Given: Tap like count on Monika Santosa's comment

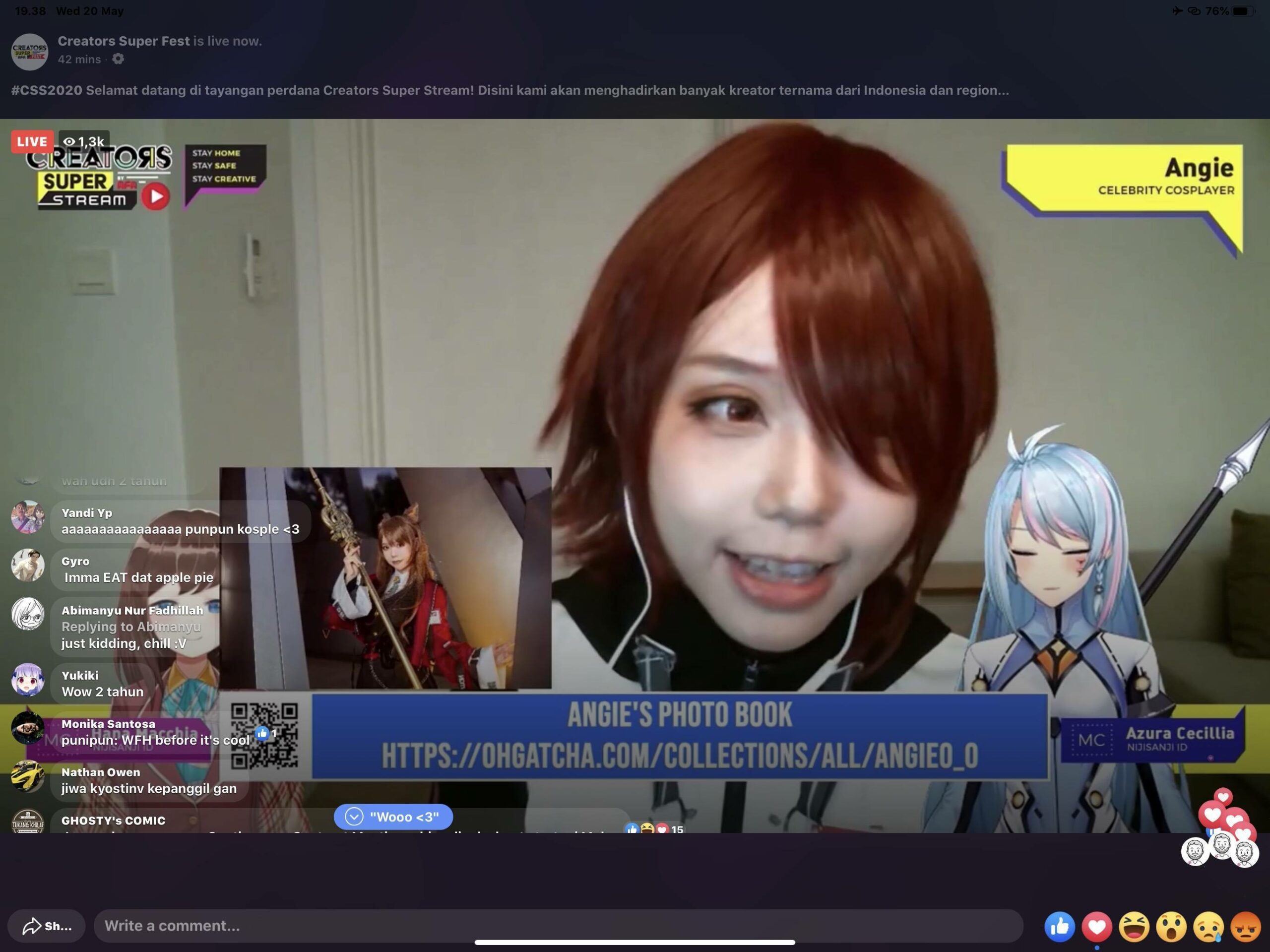Looking at the screenshot, I should [x=267, y=733].
